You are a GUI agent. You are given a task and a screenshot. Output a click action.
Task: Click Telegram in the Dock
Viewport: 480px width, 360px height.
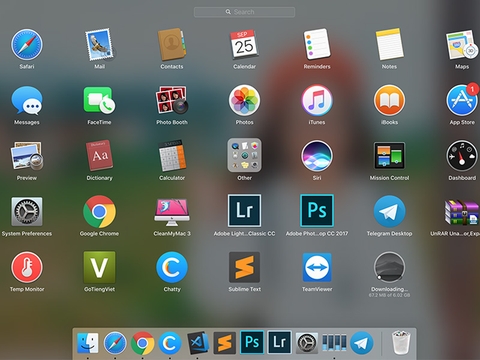[x=362, y=343]
